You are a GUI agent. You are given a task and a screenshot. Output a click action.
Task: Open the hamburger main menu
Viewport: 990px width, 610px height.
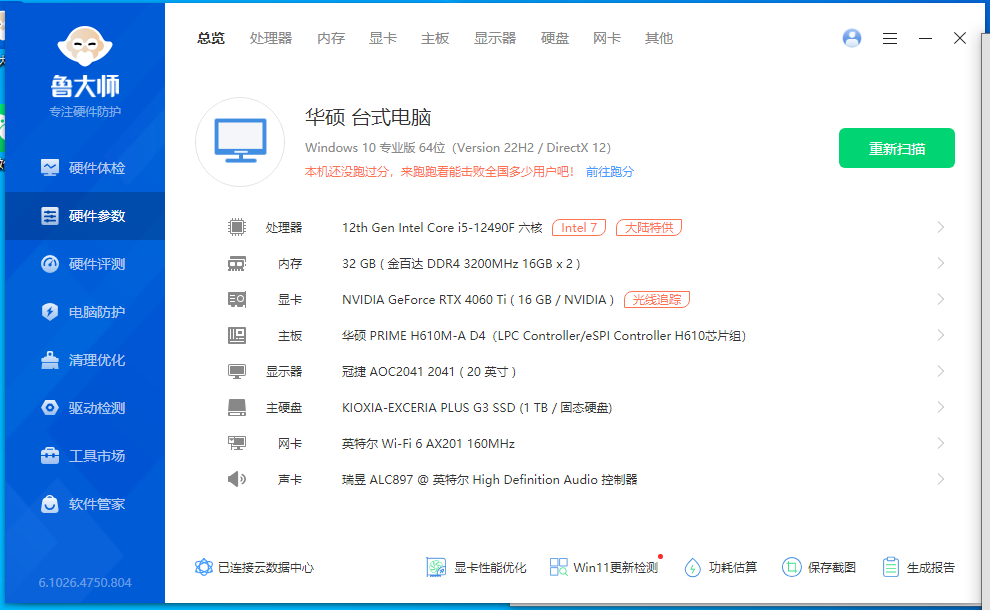pyautogui.click(x=890, y=39)
